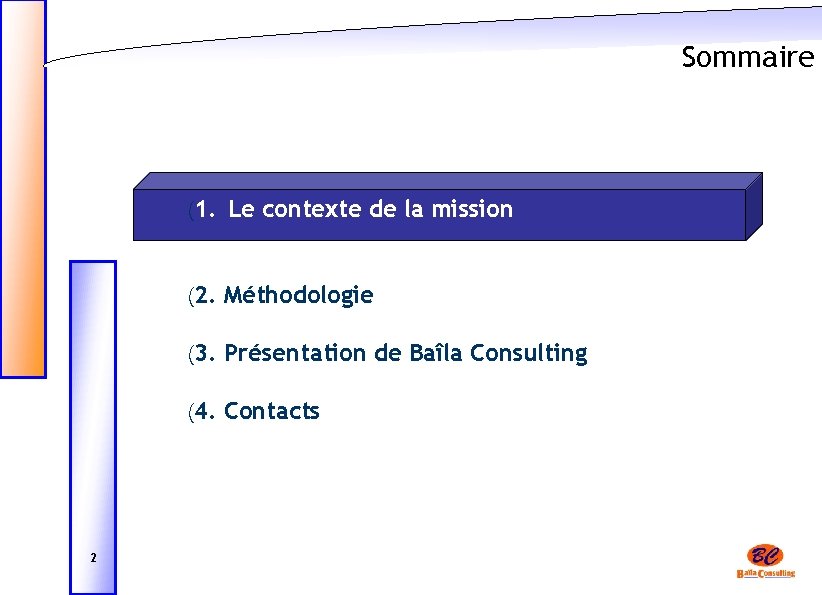The image size is (822, 595).
Task: Click the BC logo icon
Action: [765, 556]
